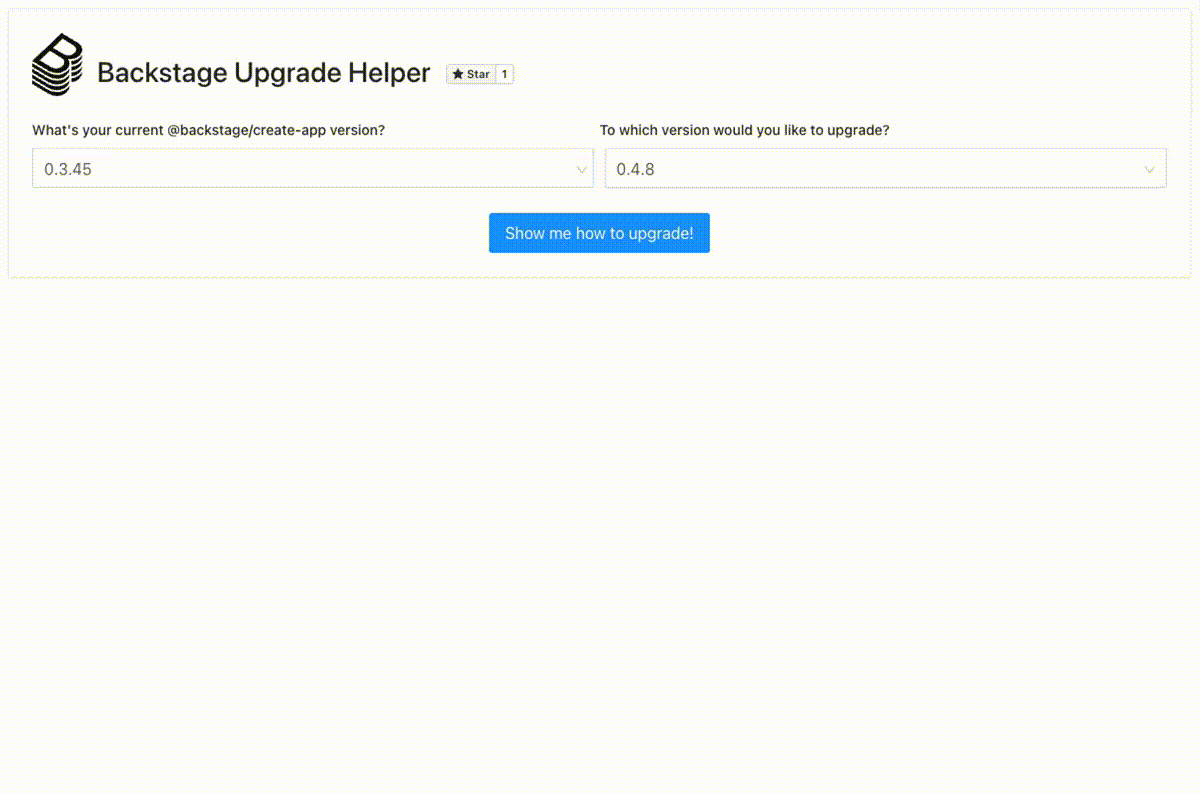Viewport: 1200px width, 794px height.
Task: Click the 0.4.8 selected version value
Action: [635, 169]
